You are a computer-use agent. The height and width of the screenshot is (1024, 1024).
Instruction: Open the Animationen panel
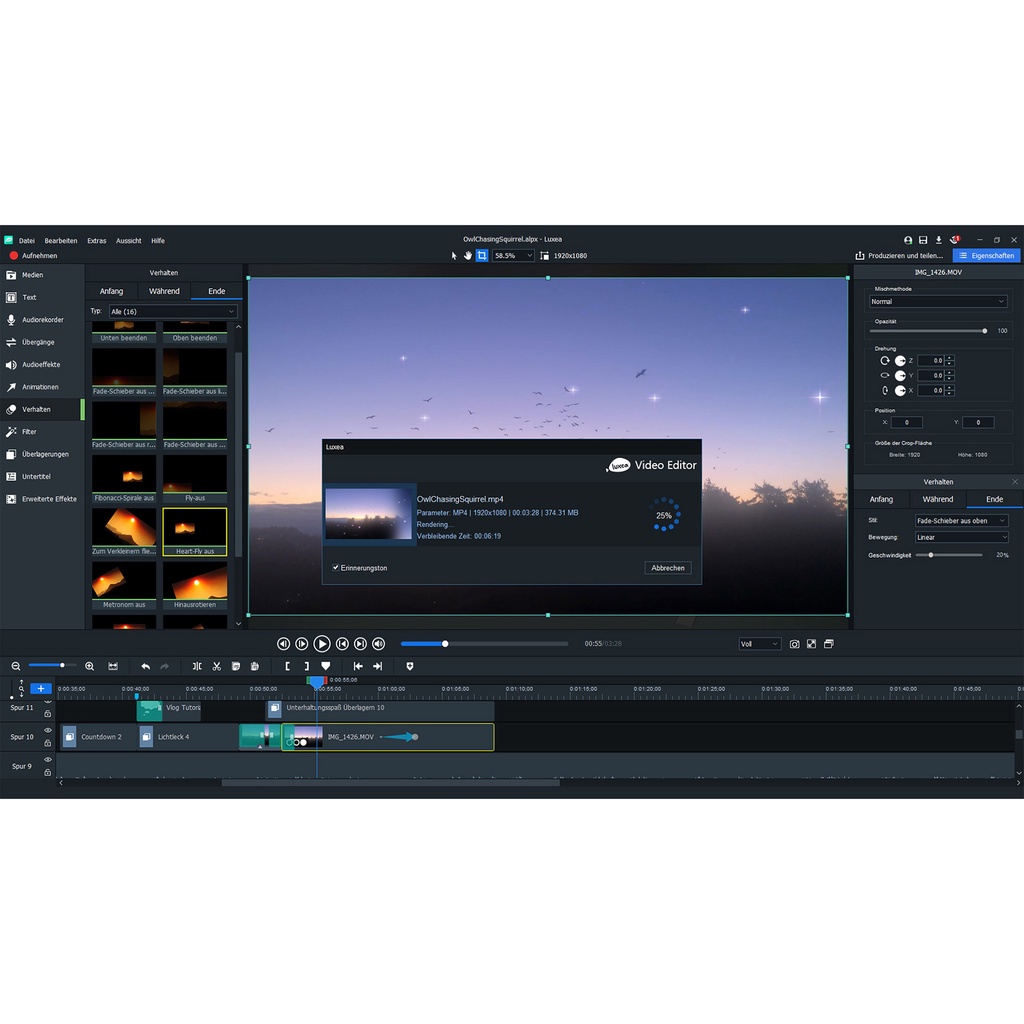point(42,387)
